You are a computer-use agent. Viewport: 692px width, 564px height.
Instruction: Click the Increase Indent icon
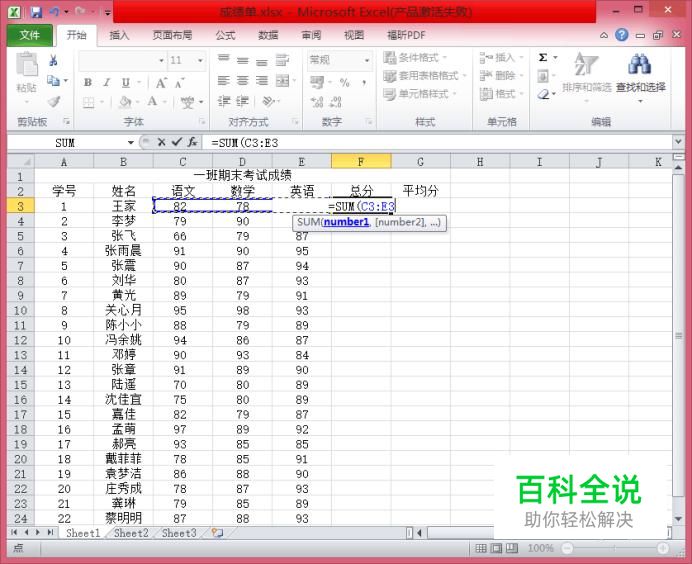coord(242,102)
